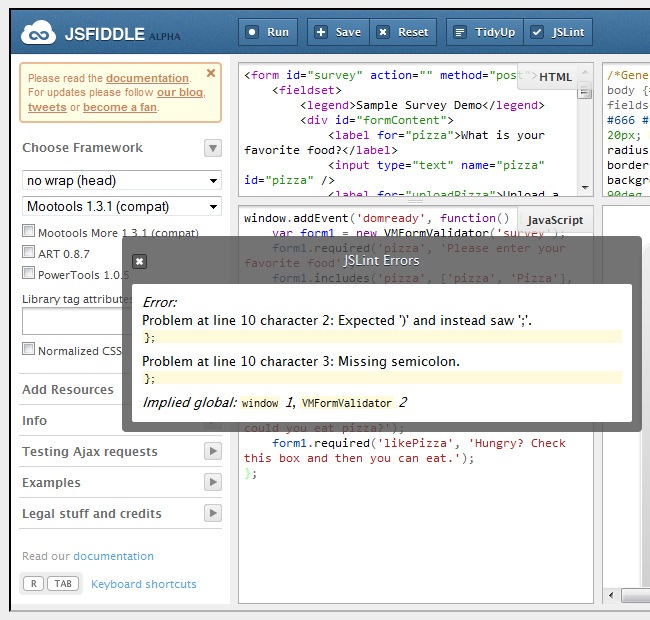Run the fiddle code
Image resolution: width=650 pixels, height=620 pixels.
267,32
